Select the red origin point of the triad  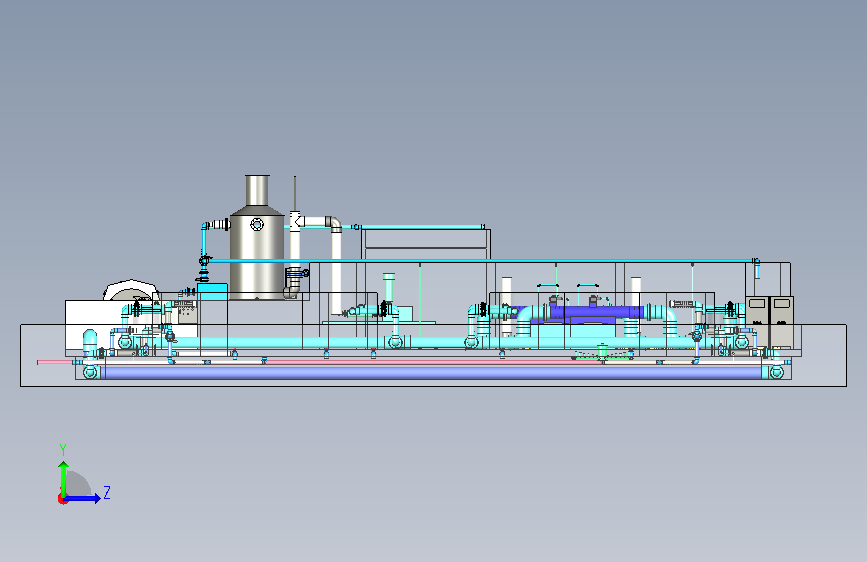61,499
